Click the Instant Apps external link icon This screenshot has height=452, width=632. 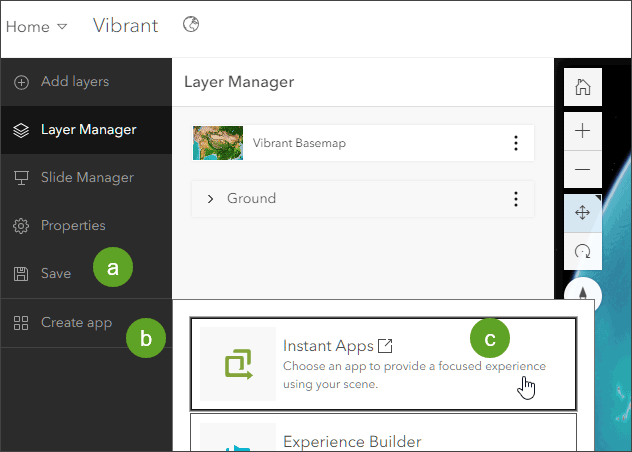[385, 346]
